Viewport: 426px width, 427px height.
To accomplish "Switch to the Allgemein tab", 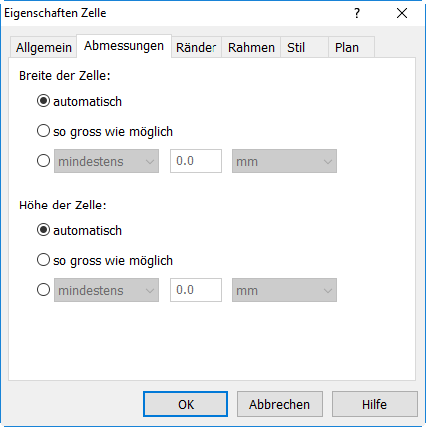I will pos(44,48).
